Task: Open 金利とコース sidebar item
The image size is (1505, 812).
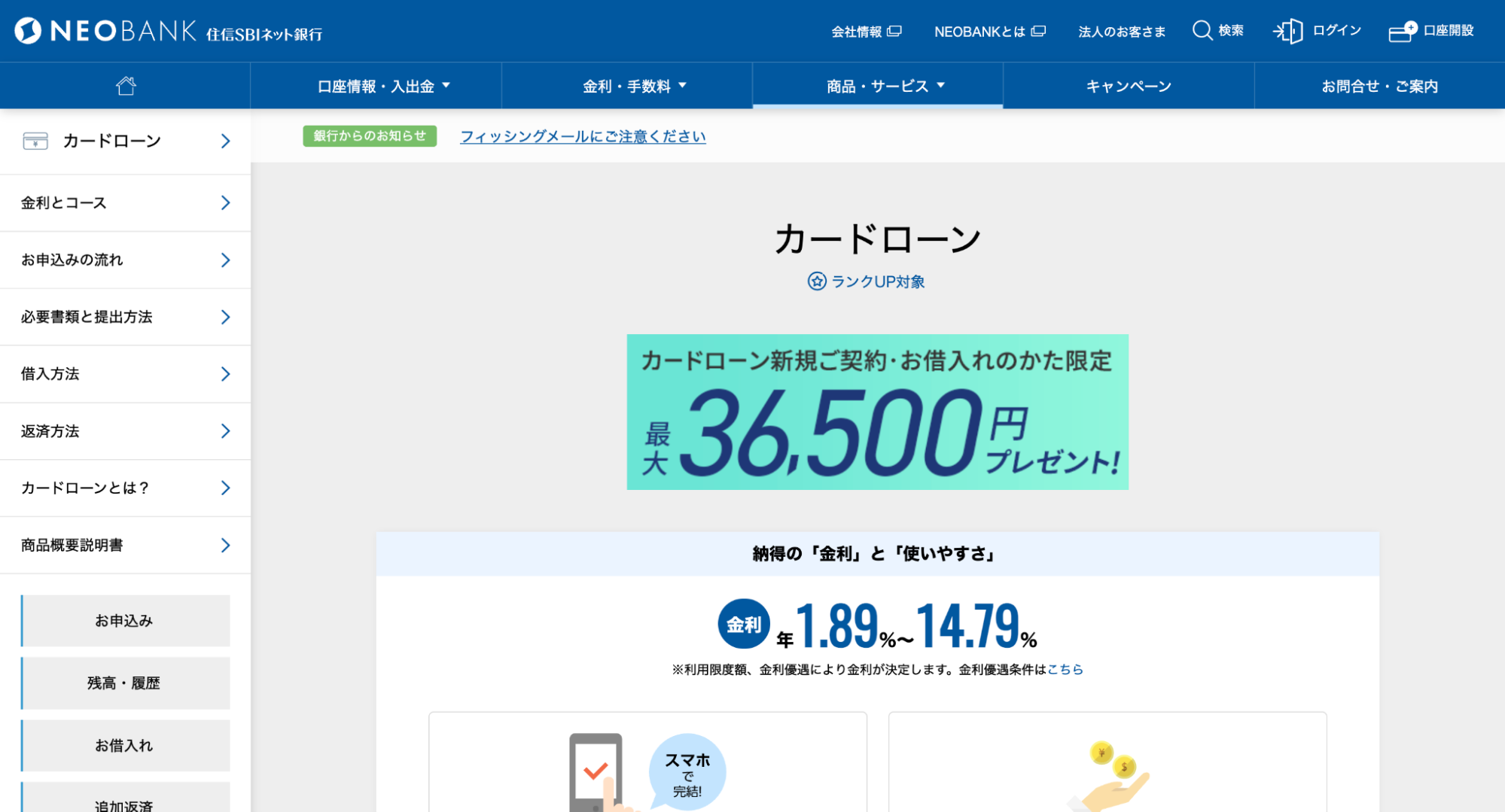Action: coord(125,203)
